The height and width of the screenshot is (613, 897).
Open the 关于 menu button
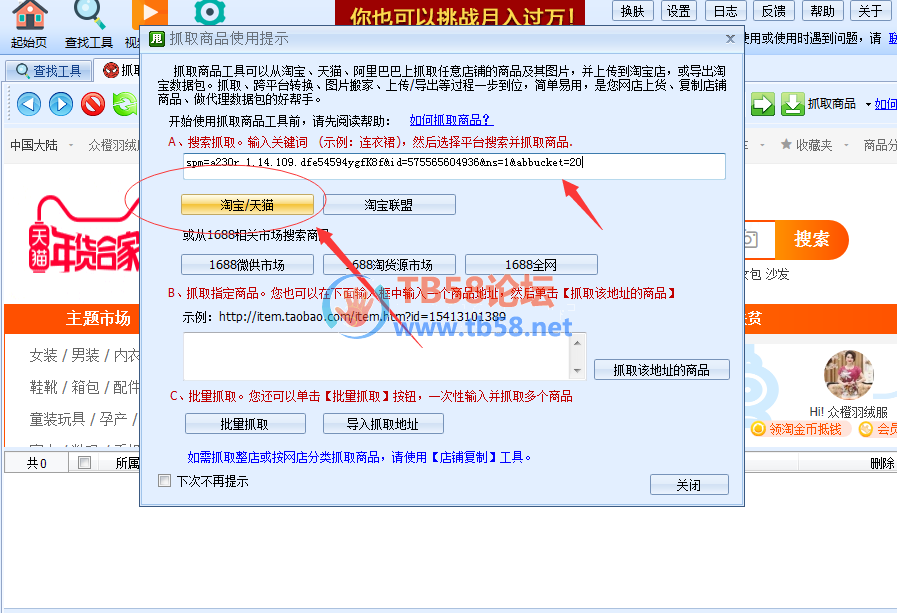tap(870, 11)
